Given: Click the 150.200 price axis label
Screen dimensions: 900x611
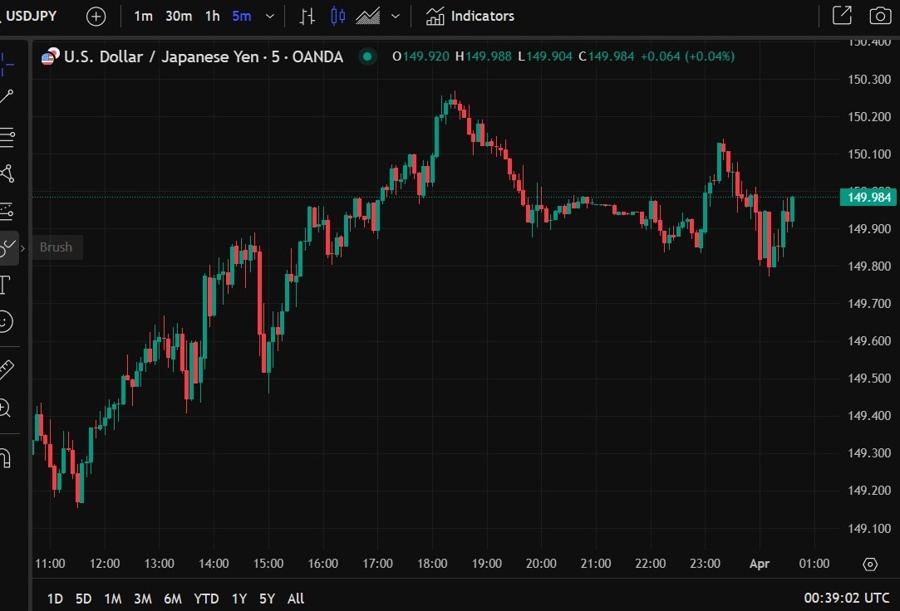Looking at the screenshot, I should point(869,117).
